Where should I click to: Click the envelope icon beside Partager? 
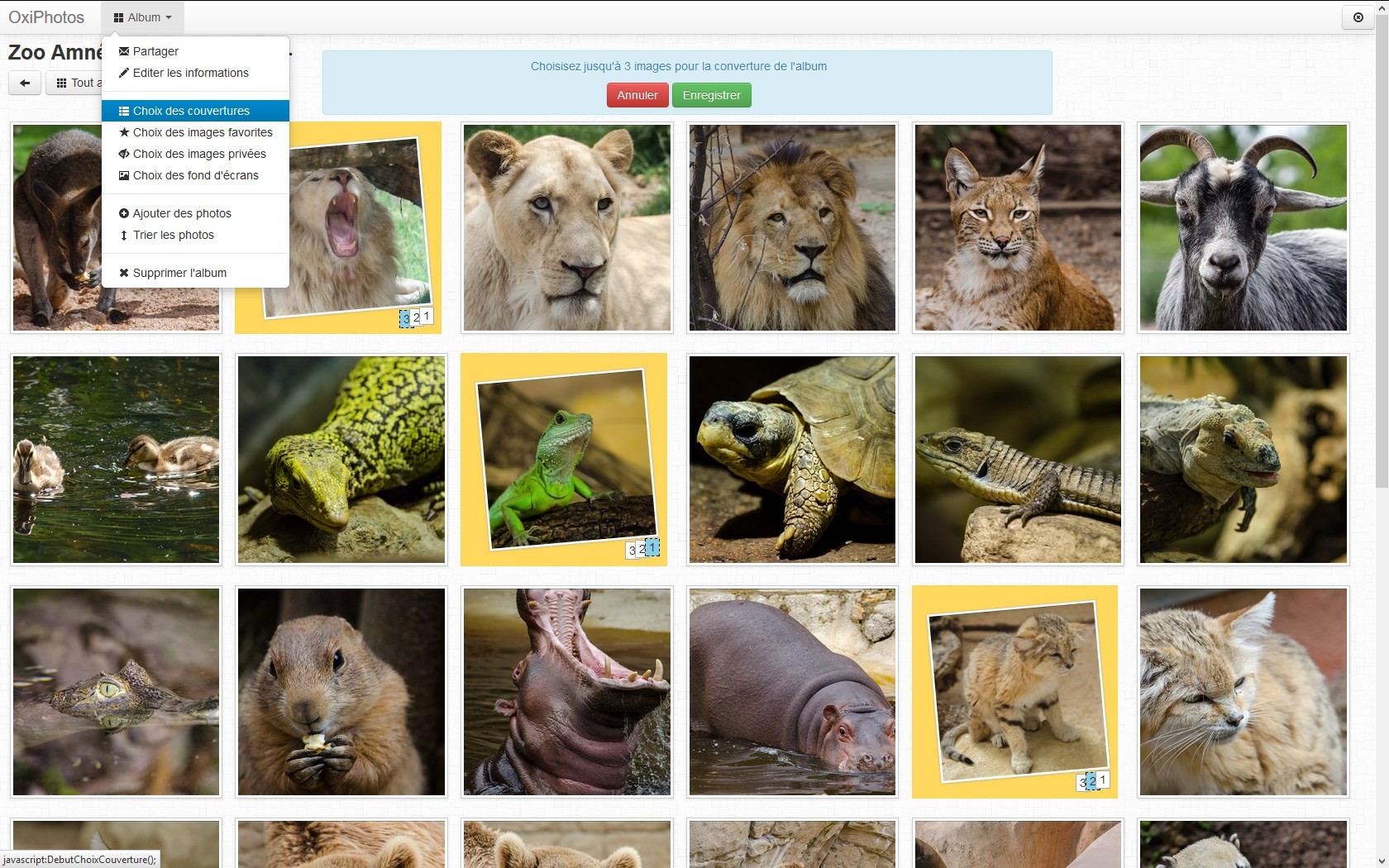(x=124, y=51)
